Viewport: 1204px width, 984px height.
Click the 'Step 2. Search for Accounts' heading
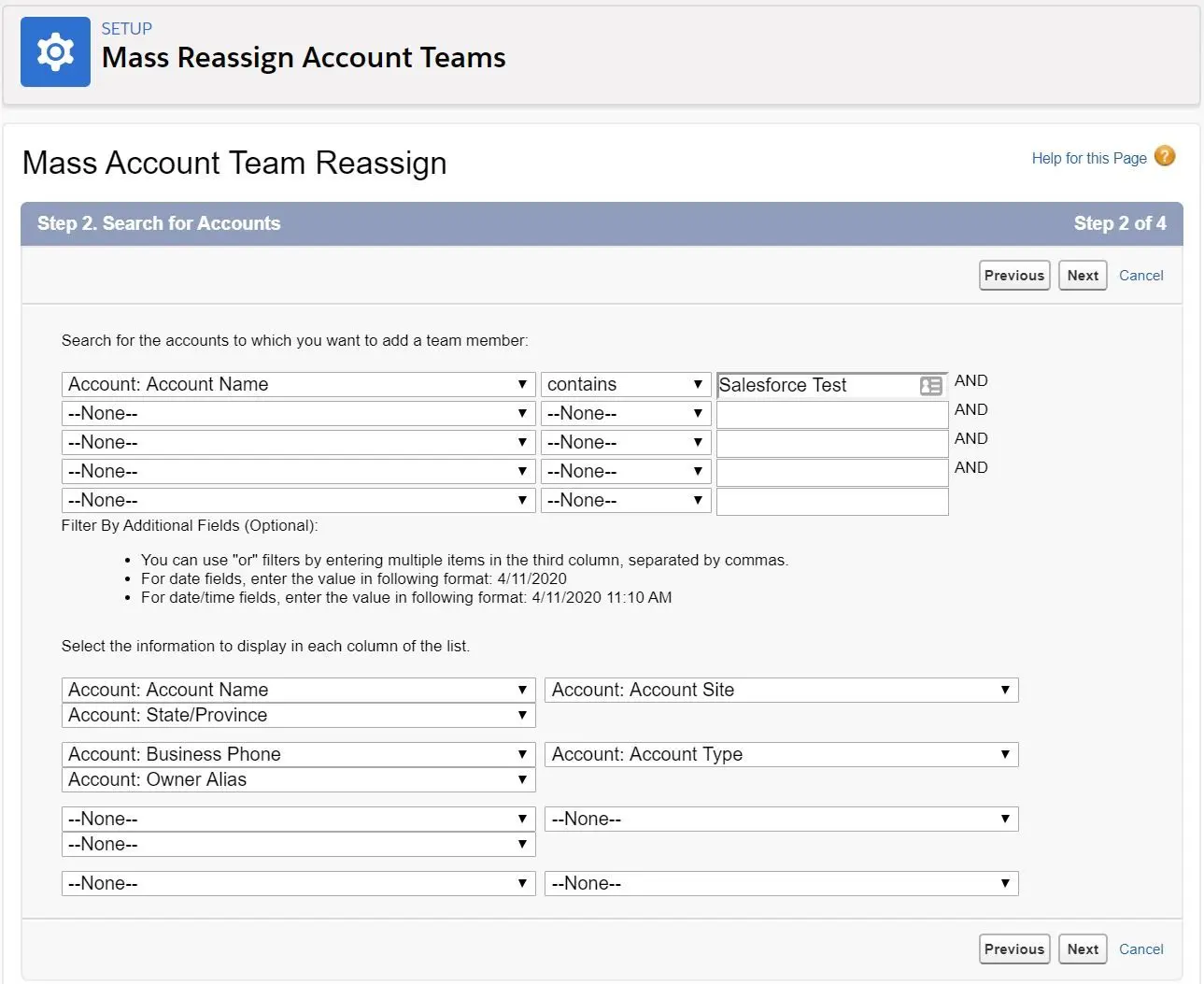click(x=159, y=223)
